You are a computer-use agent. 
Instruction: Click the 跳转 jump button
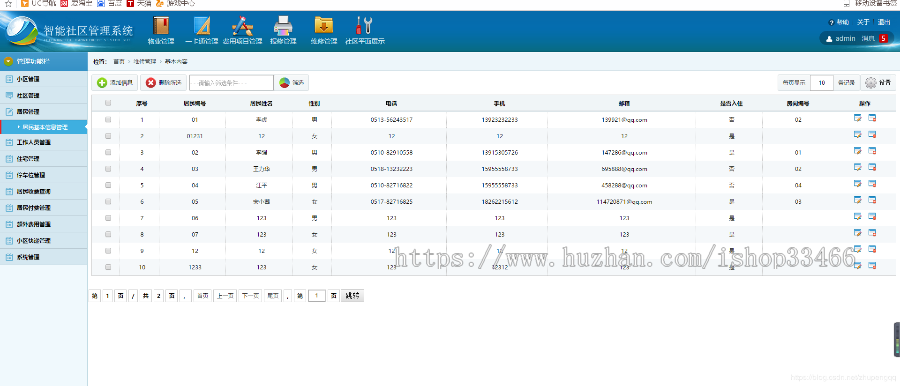click(352, 296)
